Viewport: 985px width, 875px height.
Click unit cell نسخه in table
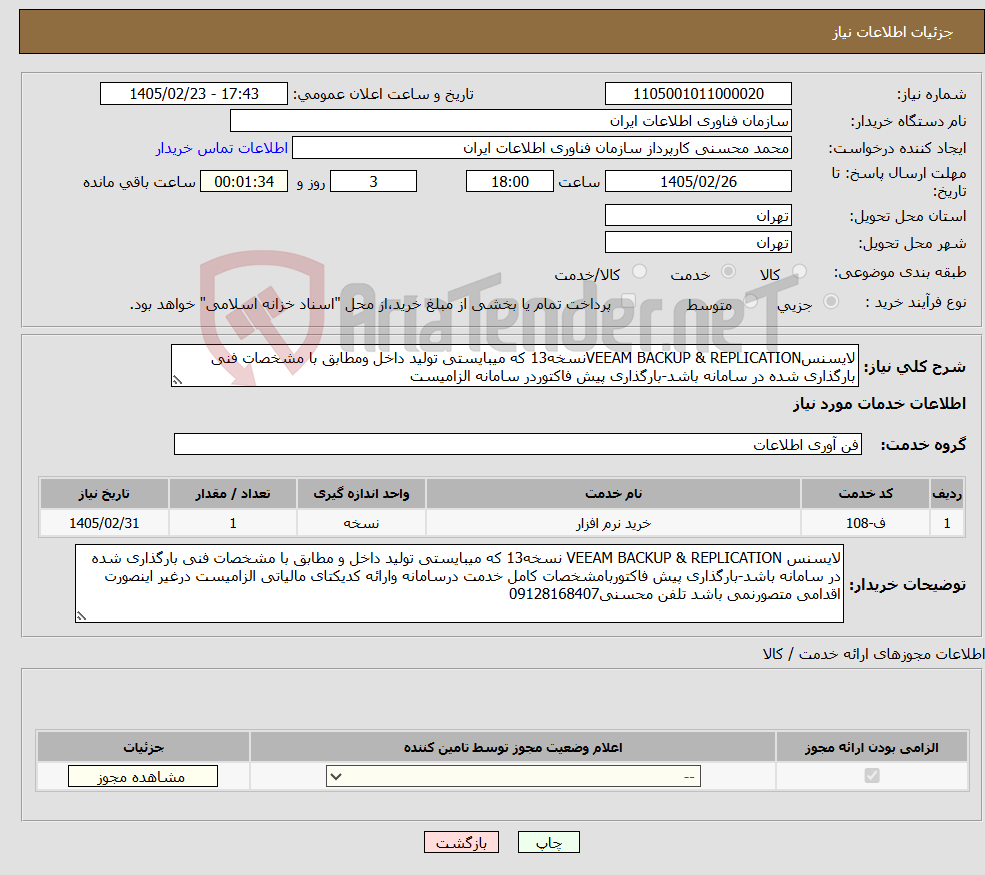(361, 523)
